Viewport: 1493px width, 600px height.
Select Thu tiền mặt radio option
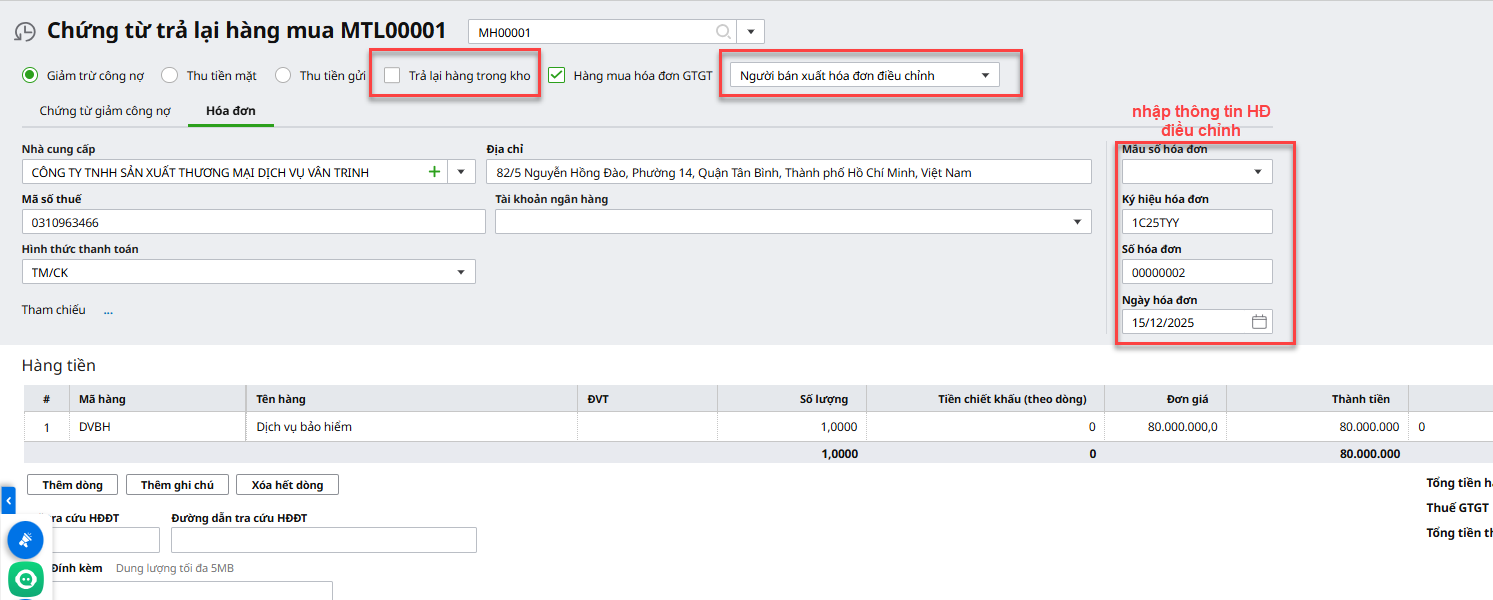click(170, 75)
